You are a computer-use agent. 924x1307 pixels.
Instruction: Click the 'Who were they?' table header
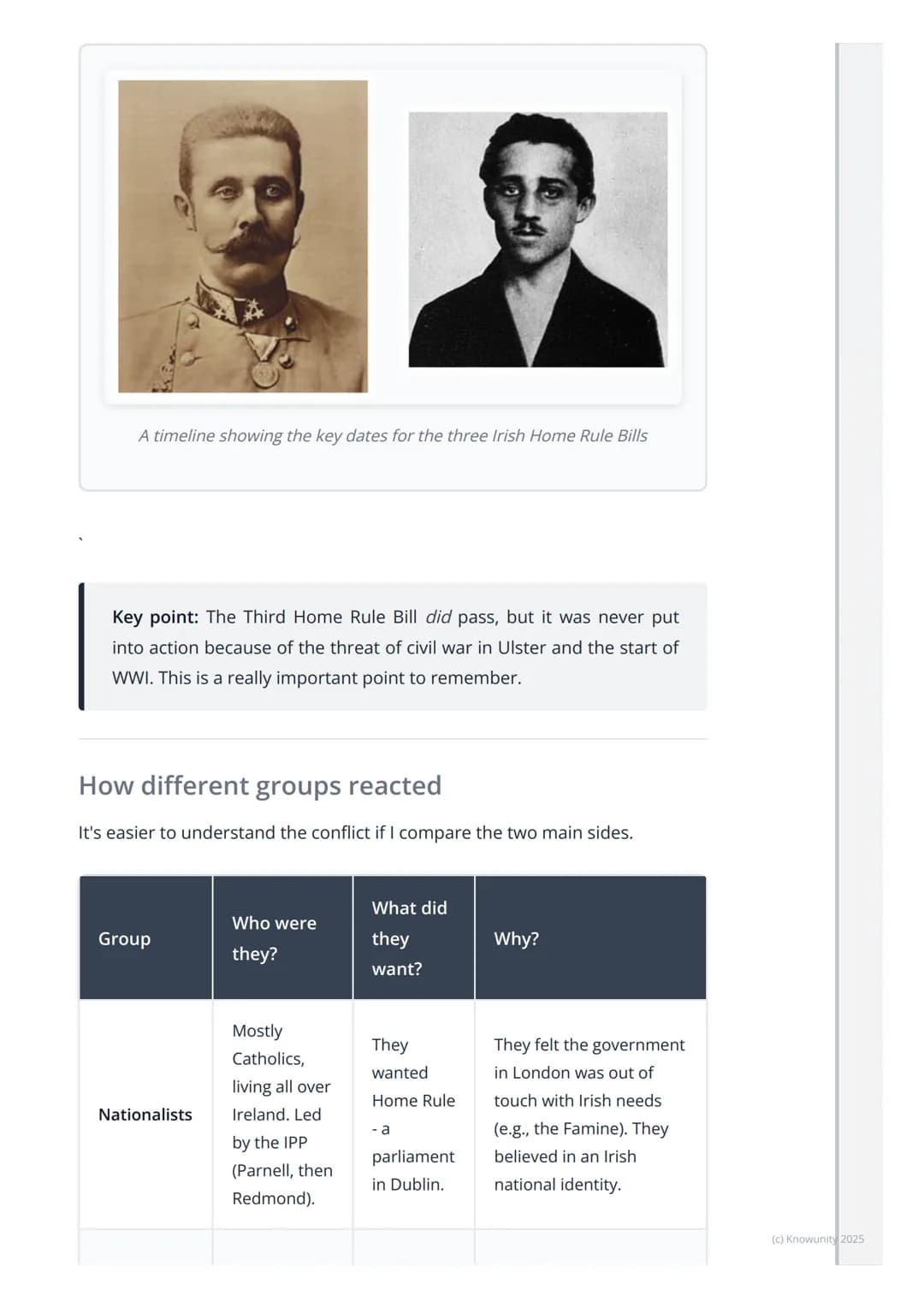(282, 937)
